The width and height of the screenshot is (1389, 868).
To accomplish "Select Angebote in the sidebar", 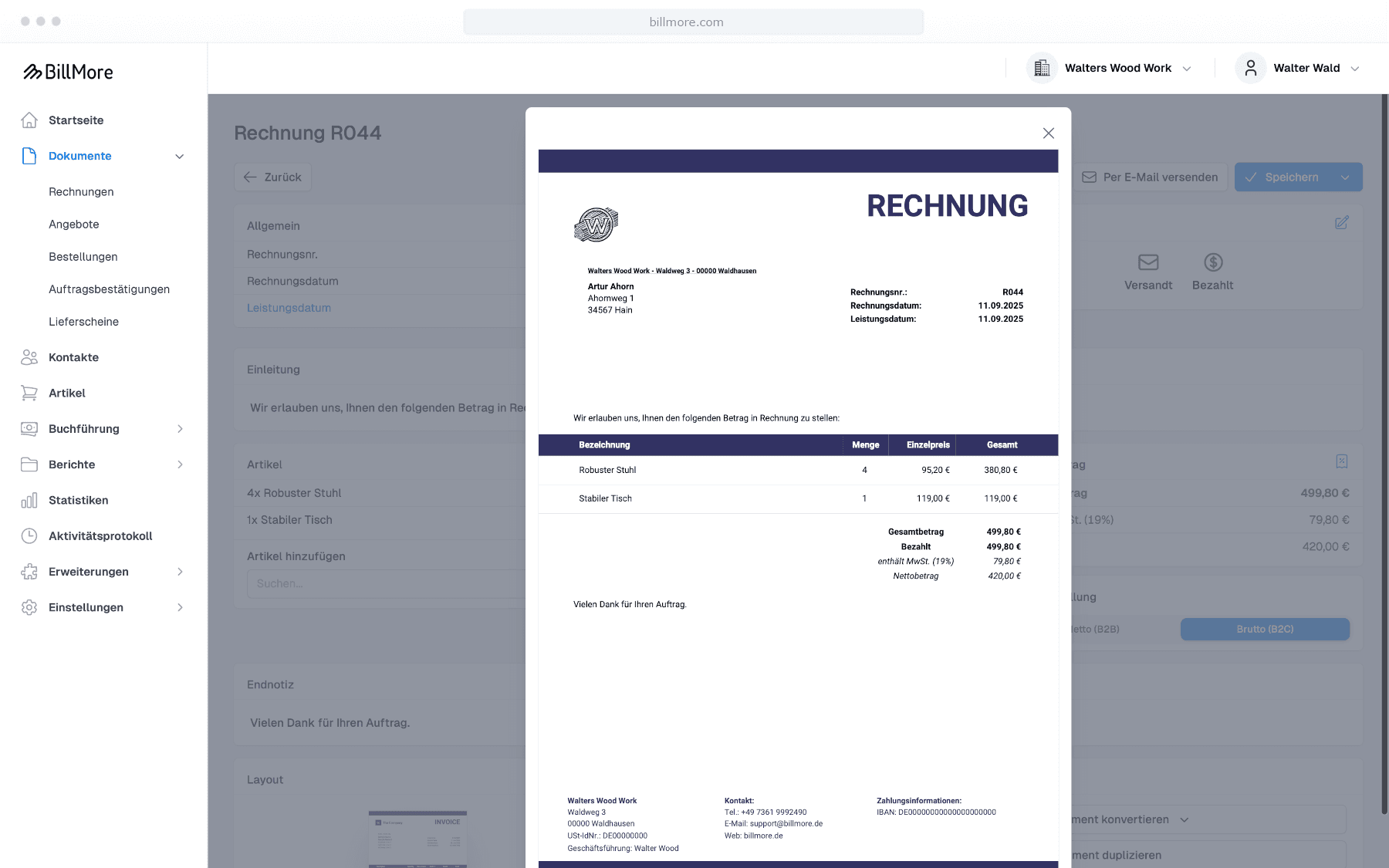I will click(x=73, y=224).
